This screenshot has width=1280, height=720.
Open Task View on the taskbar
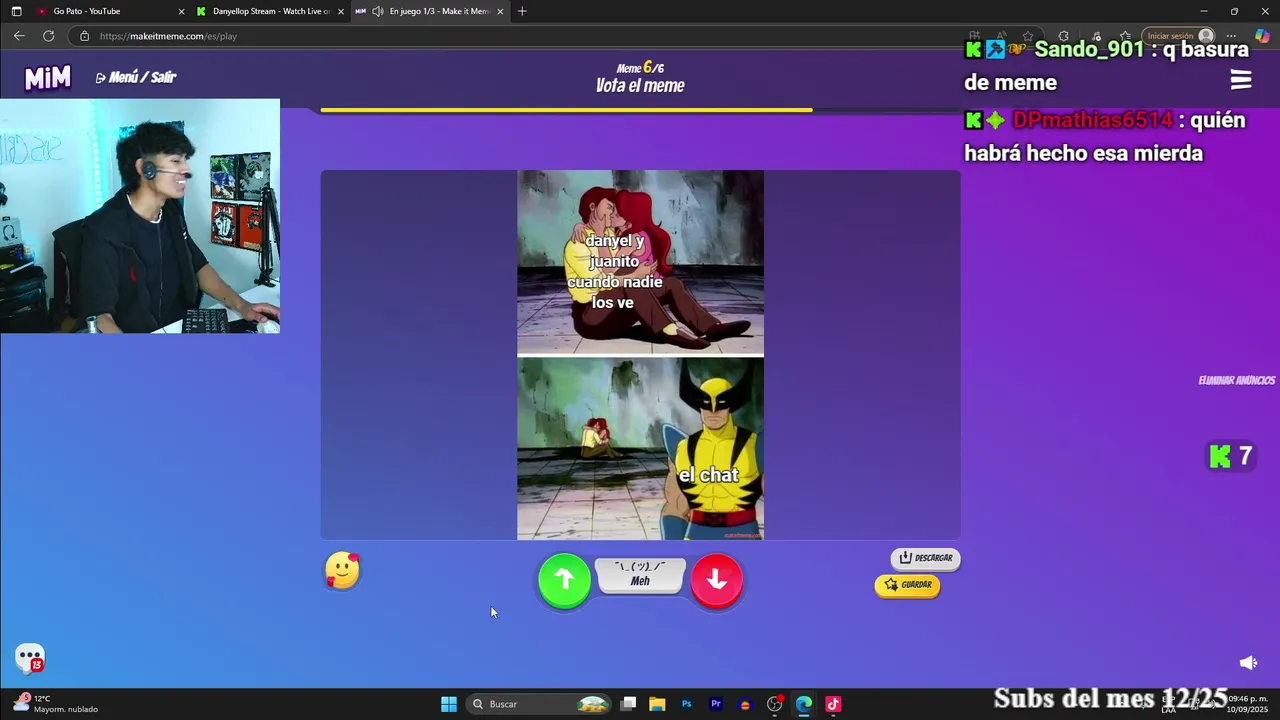click(628, 704)
